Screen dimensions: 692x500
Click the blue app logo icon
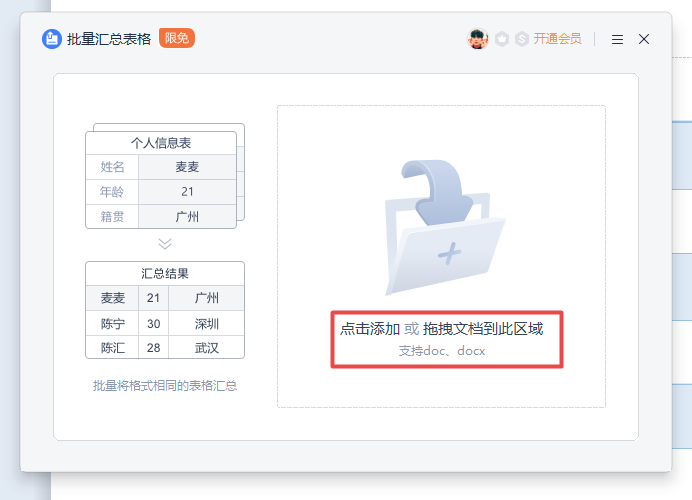click(x=52, y=39)
